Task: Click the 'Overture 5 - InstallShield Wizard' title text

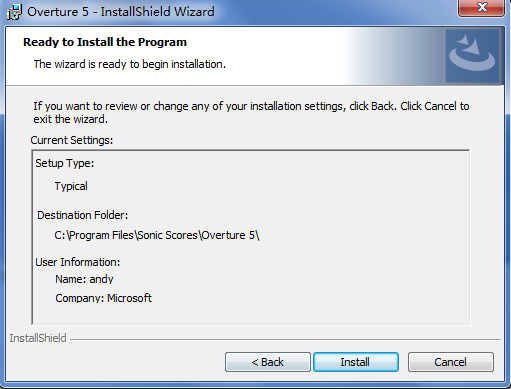Action: [x=121, y=12]
